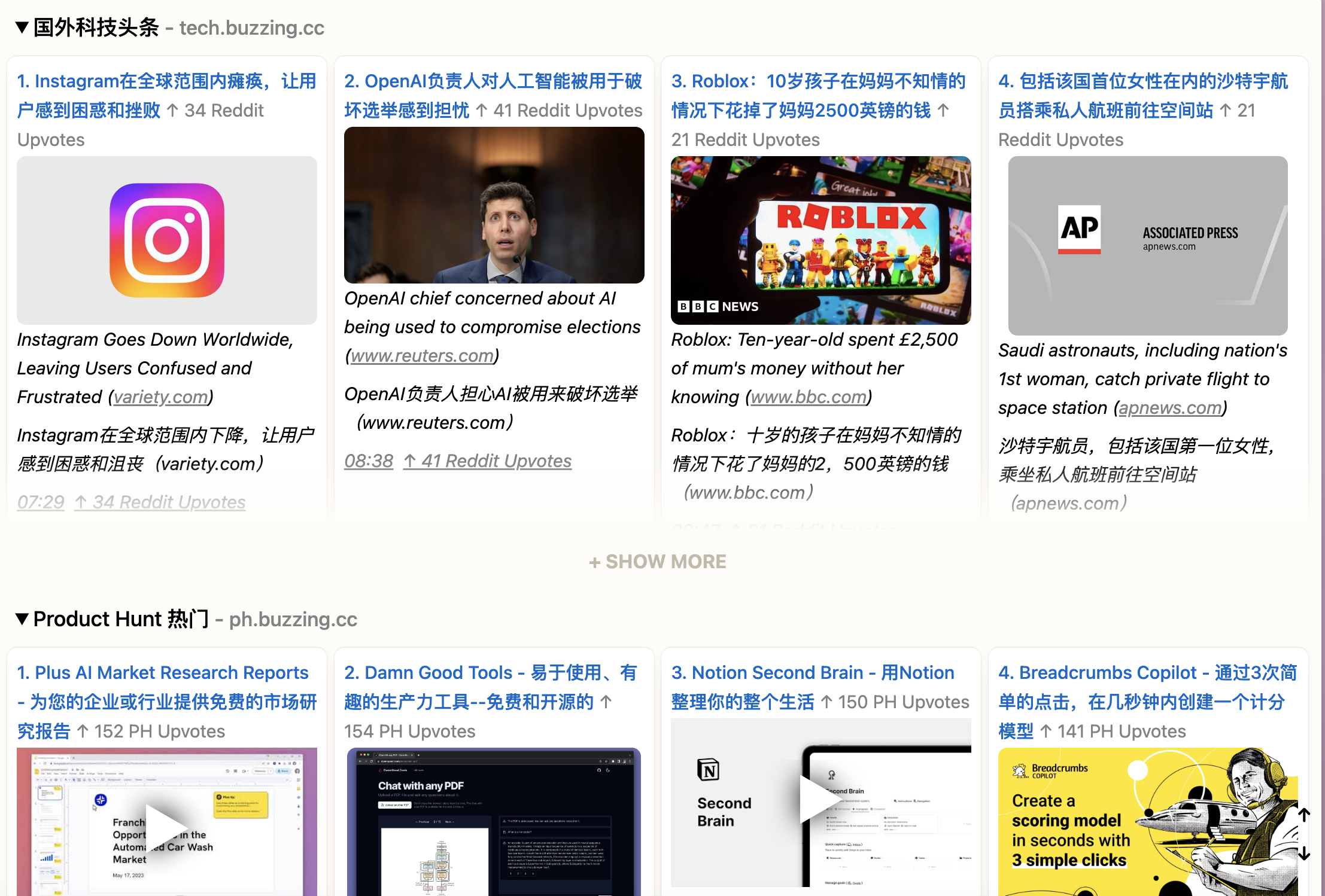The image size is (1325, 896).
Task: Click the text '154 PH Upvotes'
Action: pyautogui.click(x=410, y=731)
